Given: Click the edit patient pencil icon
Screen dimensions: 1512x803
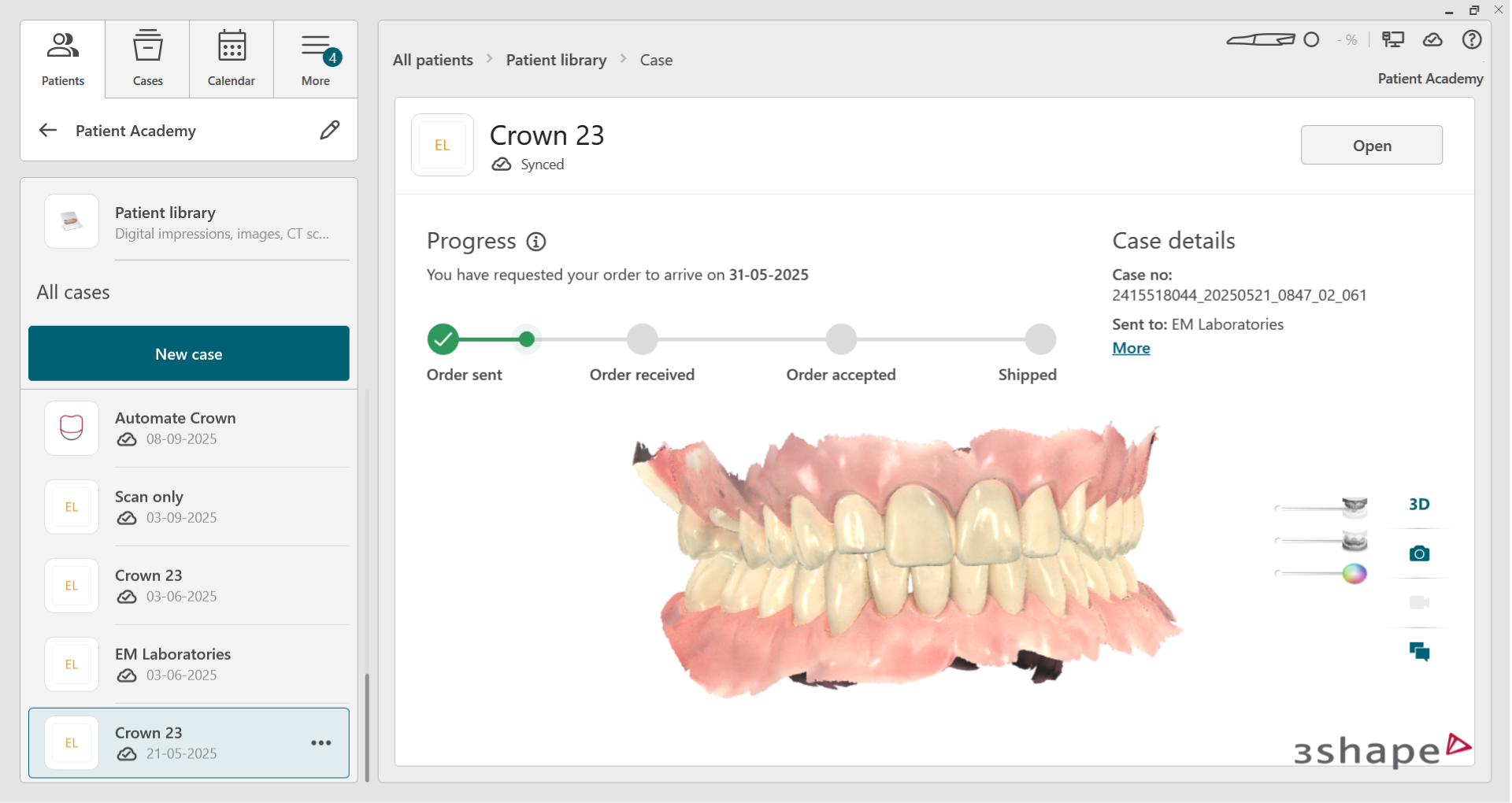Looking at the screenshot, I should 329,130.
